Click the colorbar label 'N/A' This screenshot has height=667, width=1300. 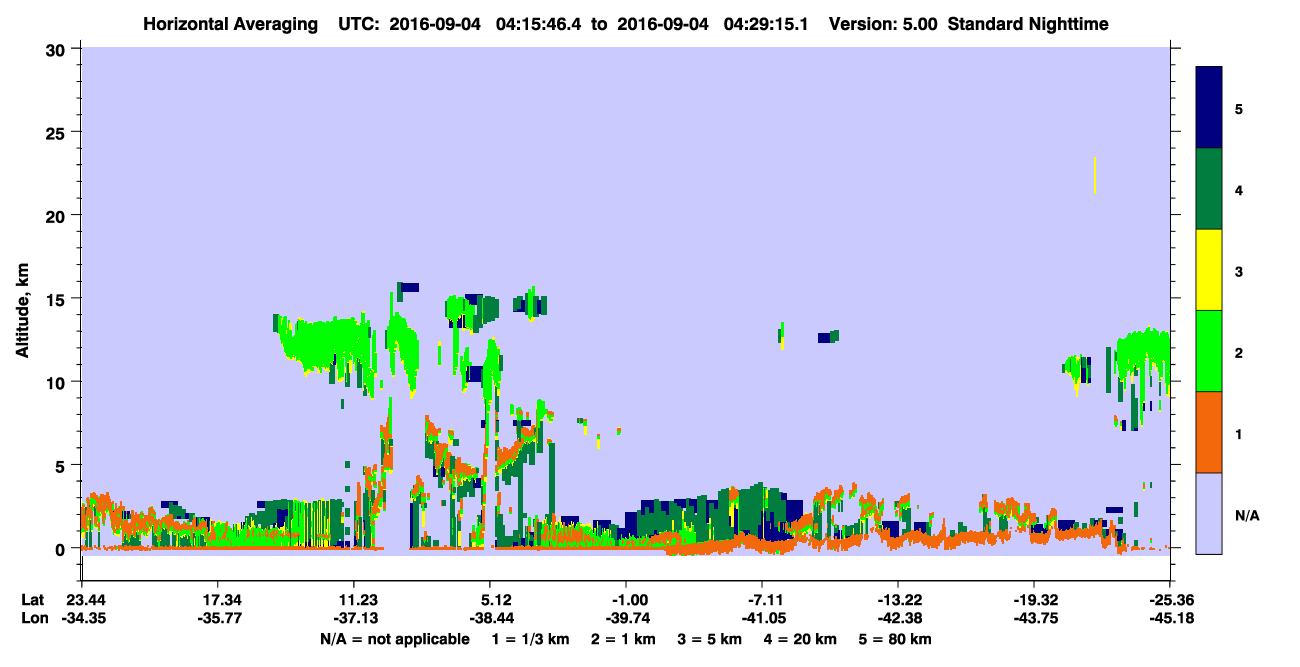pyautogui.click(x=1247, y=515)
